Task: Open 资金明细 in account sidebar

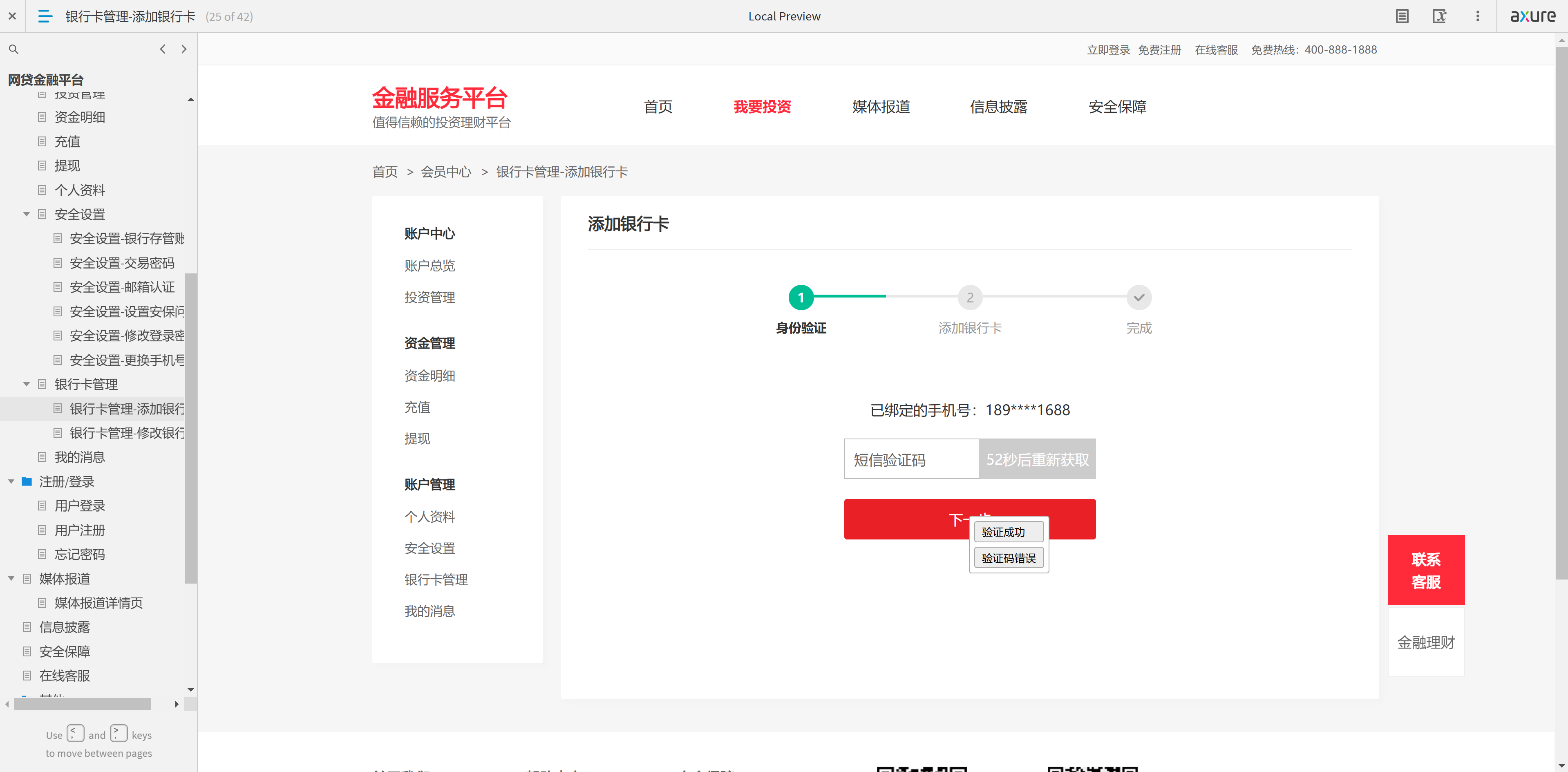Action: pyautogui.click(x=430, y=376)
